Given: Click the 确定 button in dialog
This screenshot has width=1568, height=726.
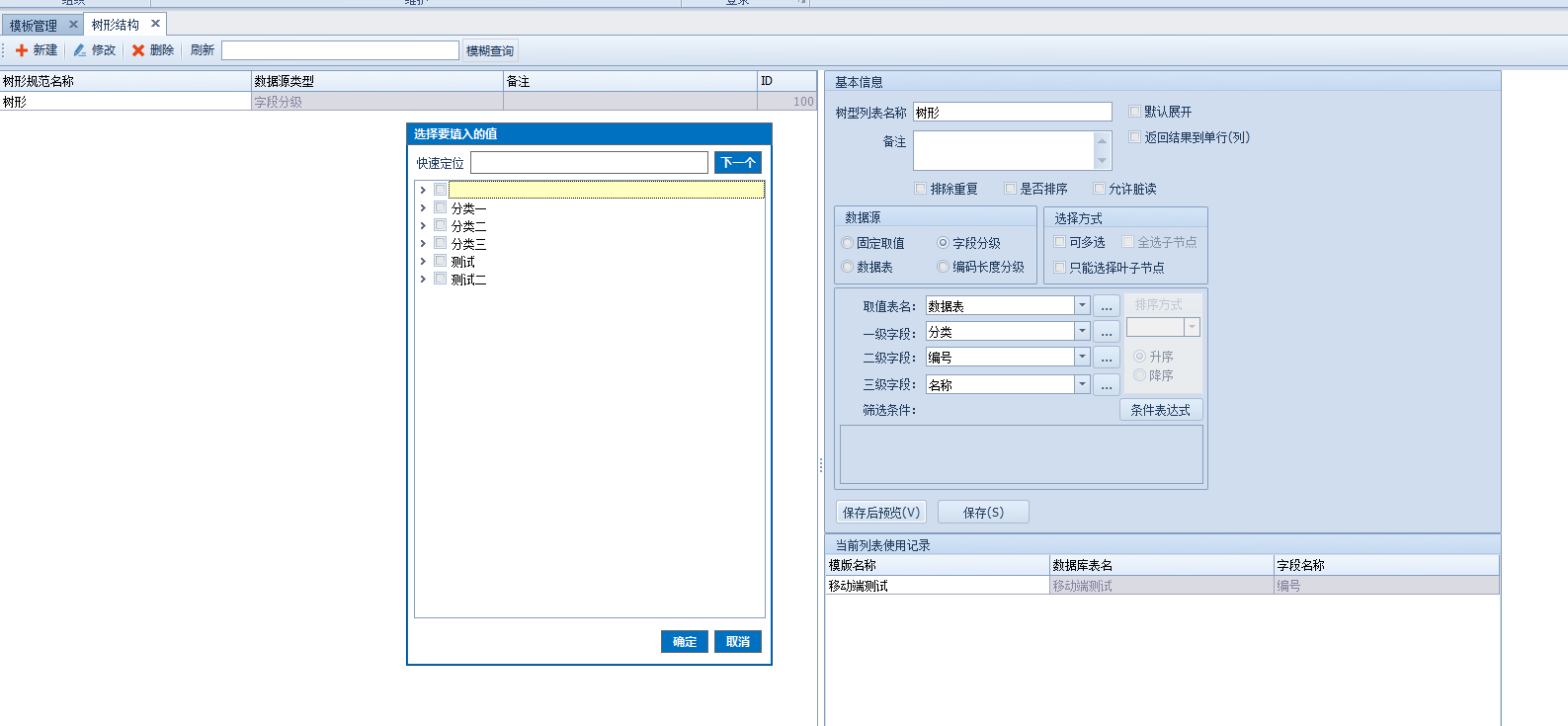Looking at the screenshot, I should 684,642.
